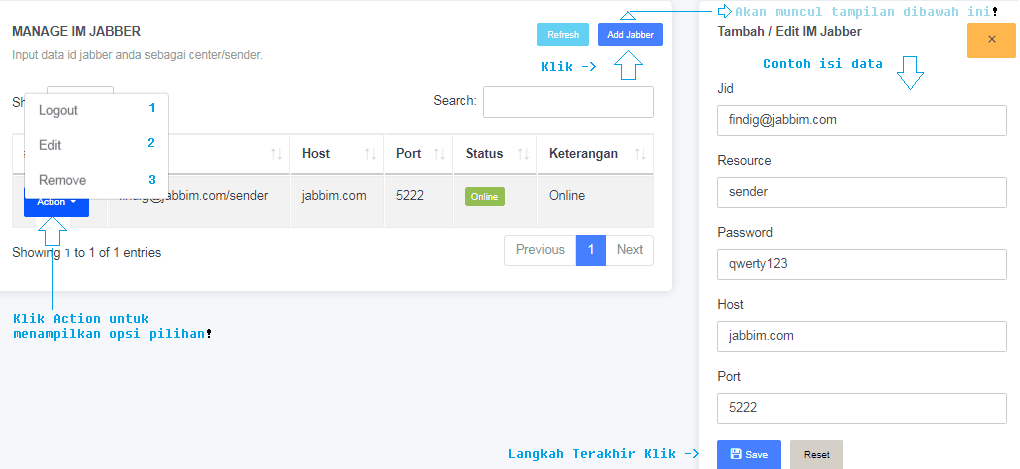1020x469 pixels.
Task: Reset the Jabber form
Action: 816,454
